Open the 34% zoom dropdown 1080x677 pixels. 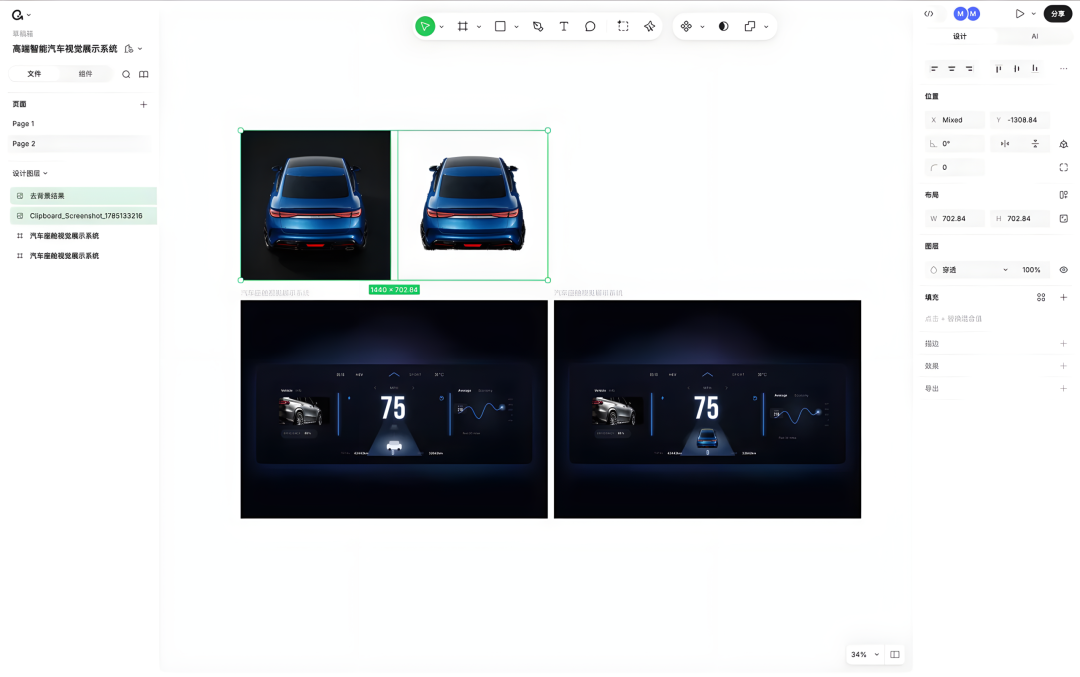(x=865, y=654)
